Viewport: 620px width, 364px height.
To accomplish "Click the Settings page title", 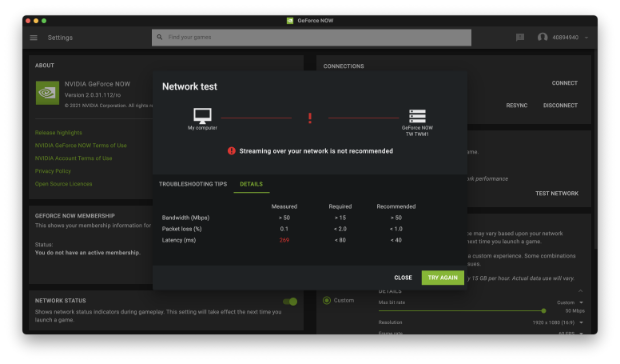I will [60, 38].
